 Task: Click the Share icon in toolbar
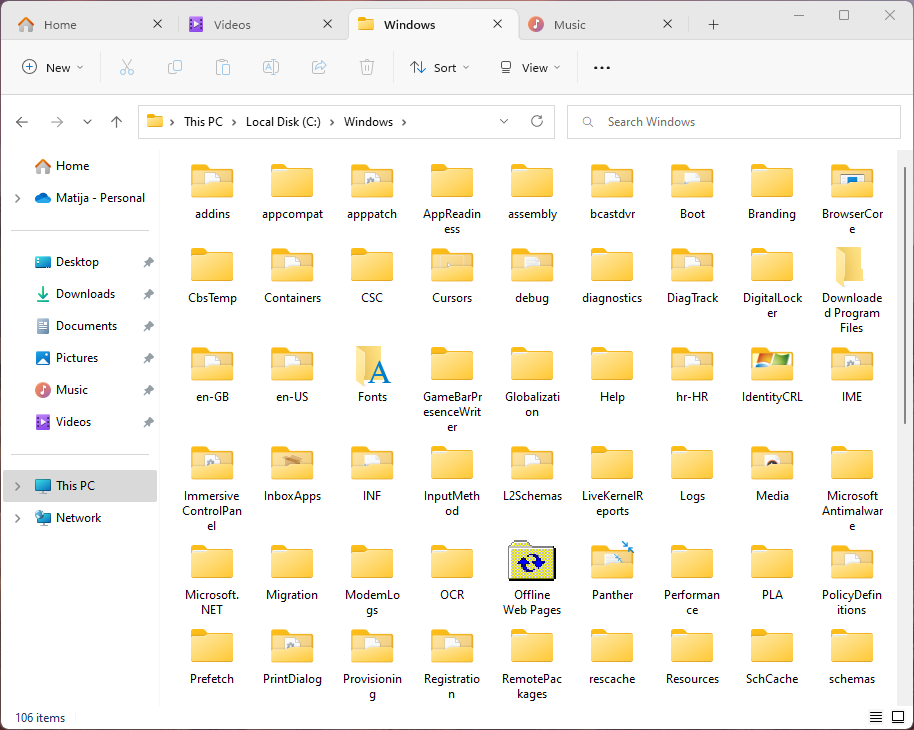point(319,68)
